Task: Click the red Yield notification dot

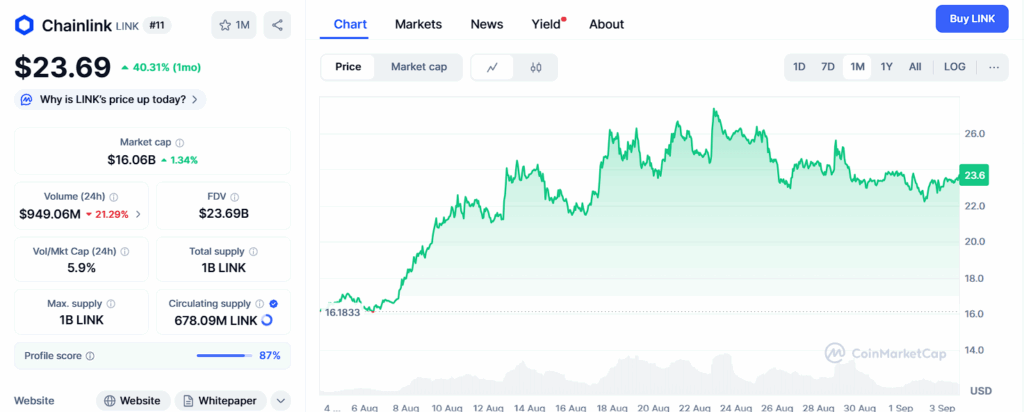Action: point(564,19)
